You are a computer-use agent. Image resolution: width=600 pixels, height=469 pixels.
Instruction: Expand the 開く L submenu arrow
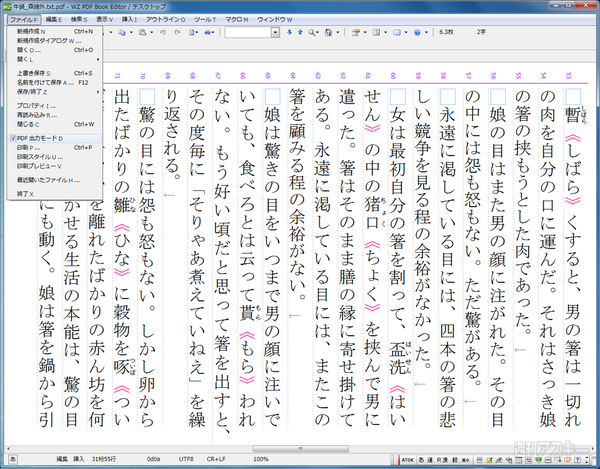coord(98,59)
